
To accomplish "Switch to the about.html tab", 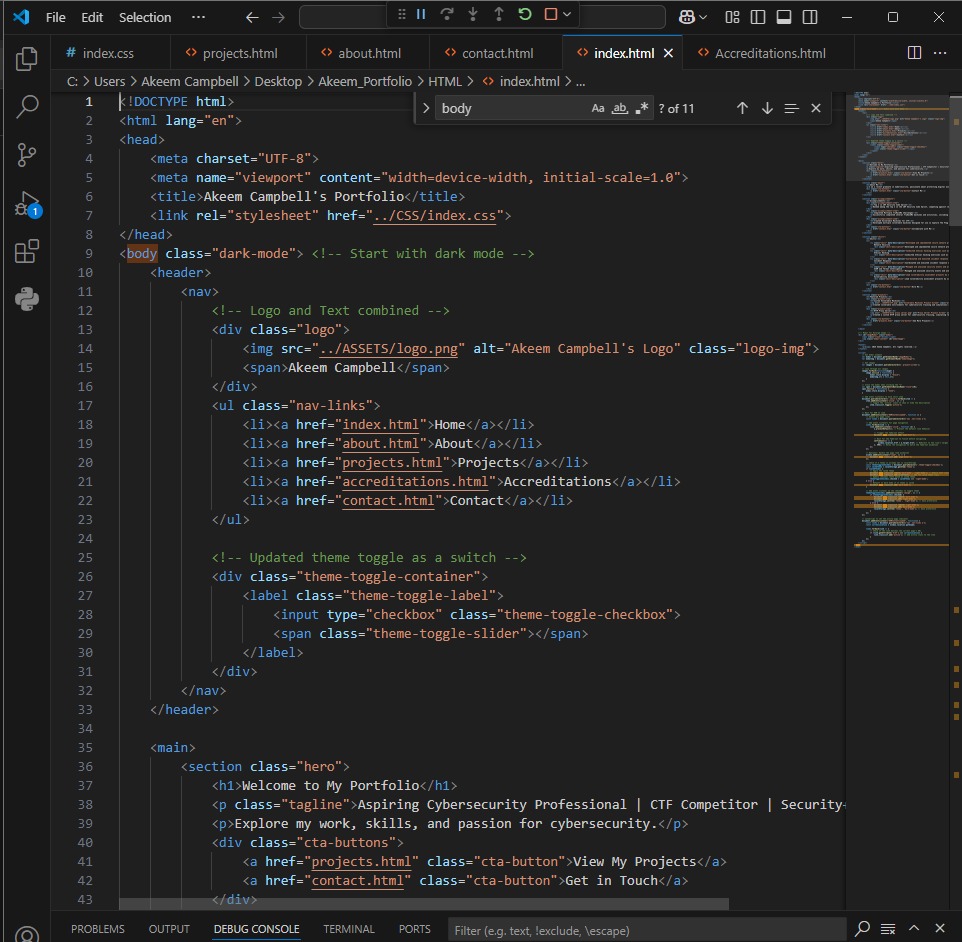I will 368,53.
